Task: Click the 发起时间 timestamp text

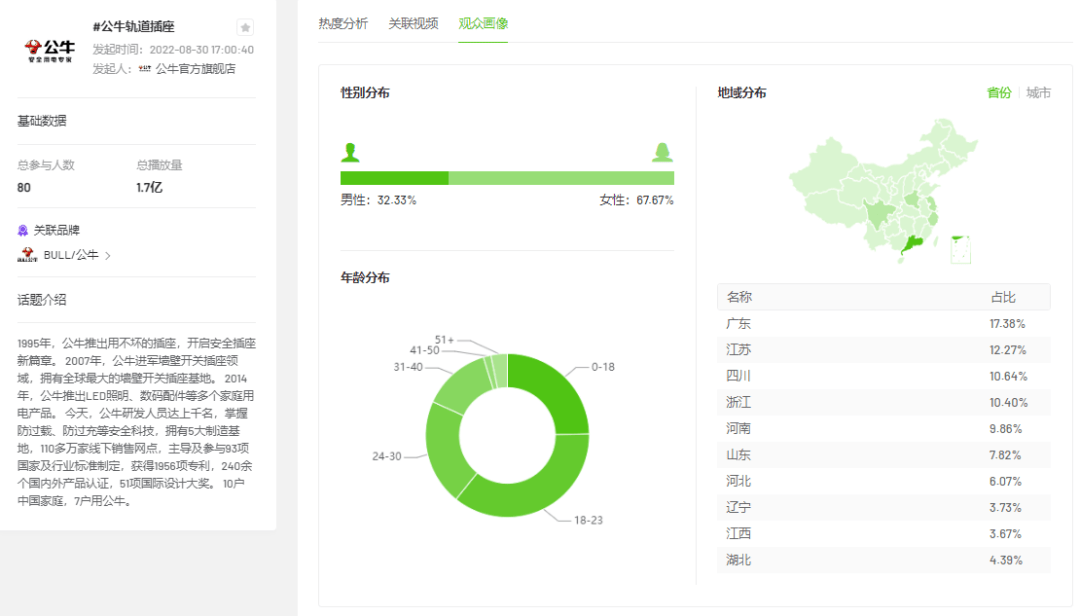Action: click(x=173, y=50)
